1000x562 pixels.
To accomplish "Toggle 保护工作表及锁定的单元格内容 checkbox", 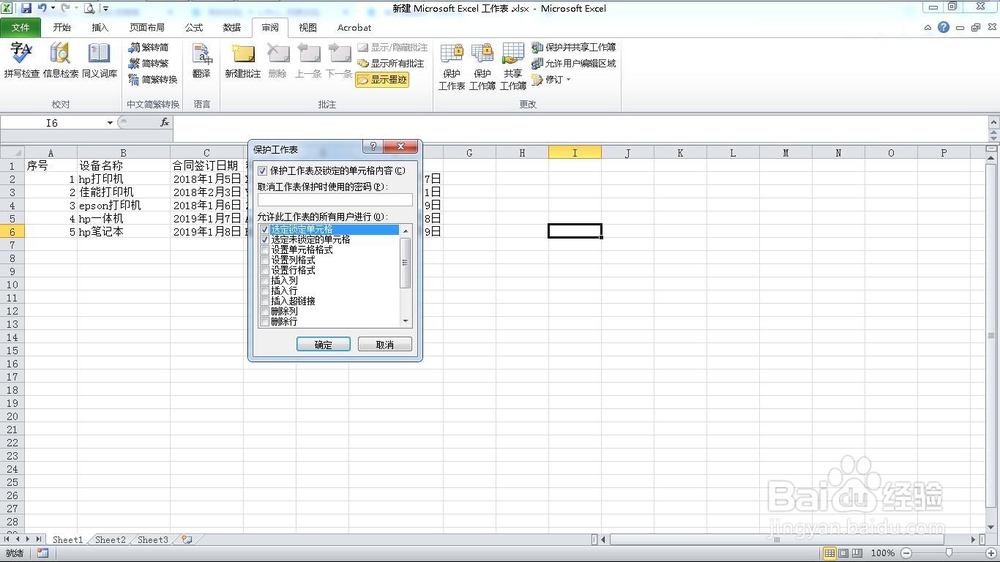I will 263,171.
